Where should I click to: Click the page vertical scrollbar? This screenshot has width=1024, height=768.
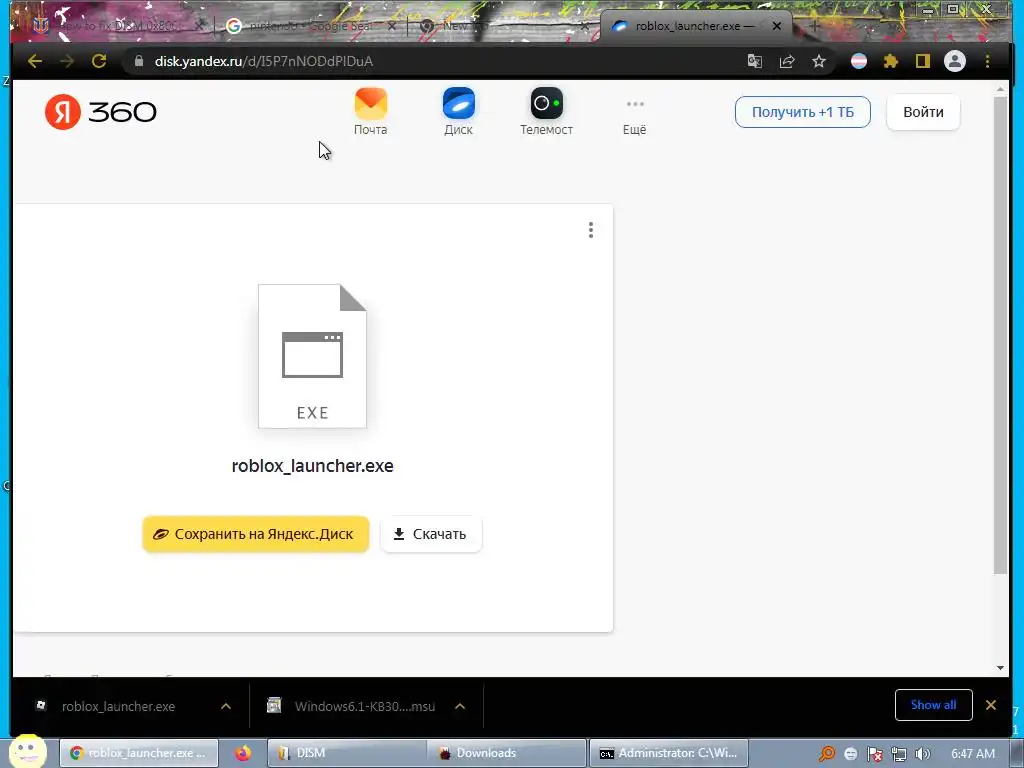(x=1000, y=336)
